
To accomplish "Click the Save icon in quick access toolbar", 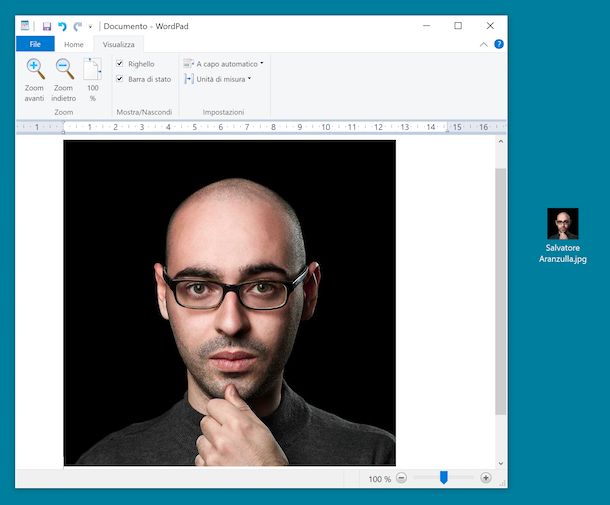I will (x=47, y=26).
